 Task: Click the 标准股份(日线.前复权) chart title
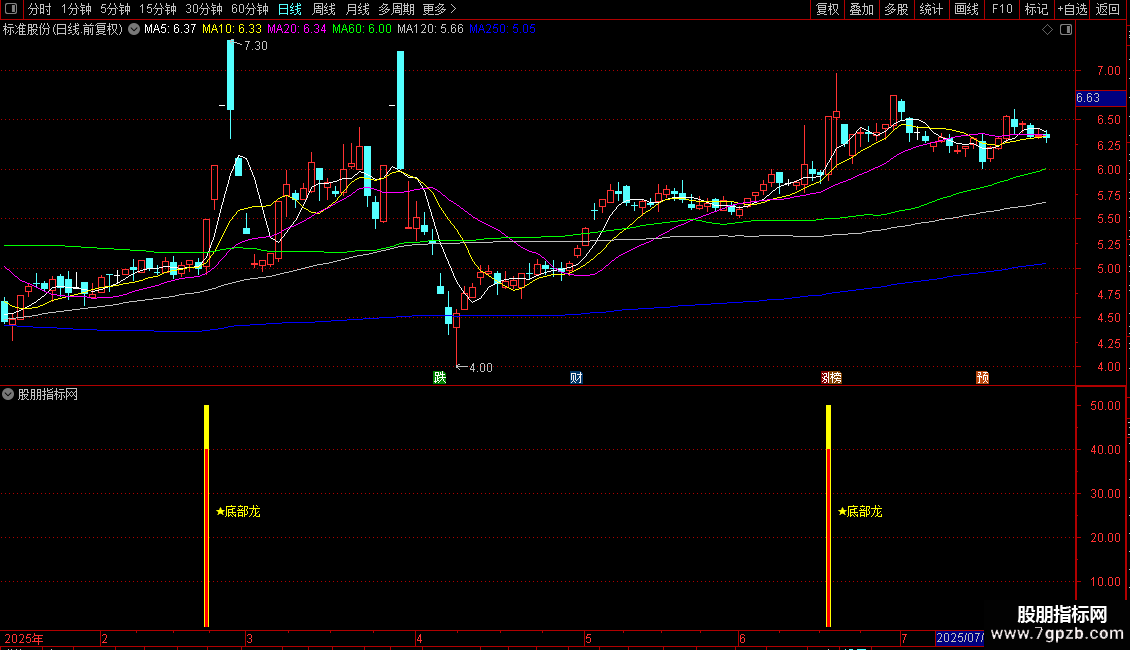(63, 30)
